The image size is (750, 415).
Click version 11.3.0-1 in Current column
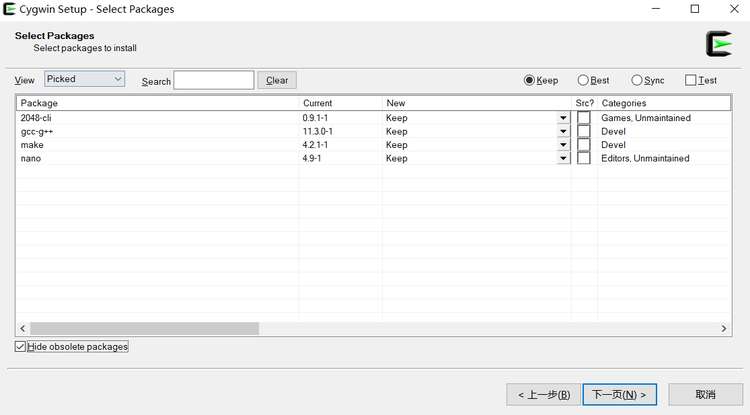point(318,131)
